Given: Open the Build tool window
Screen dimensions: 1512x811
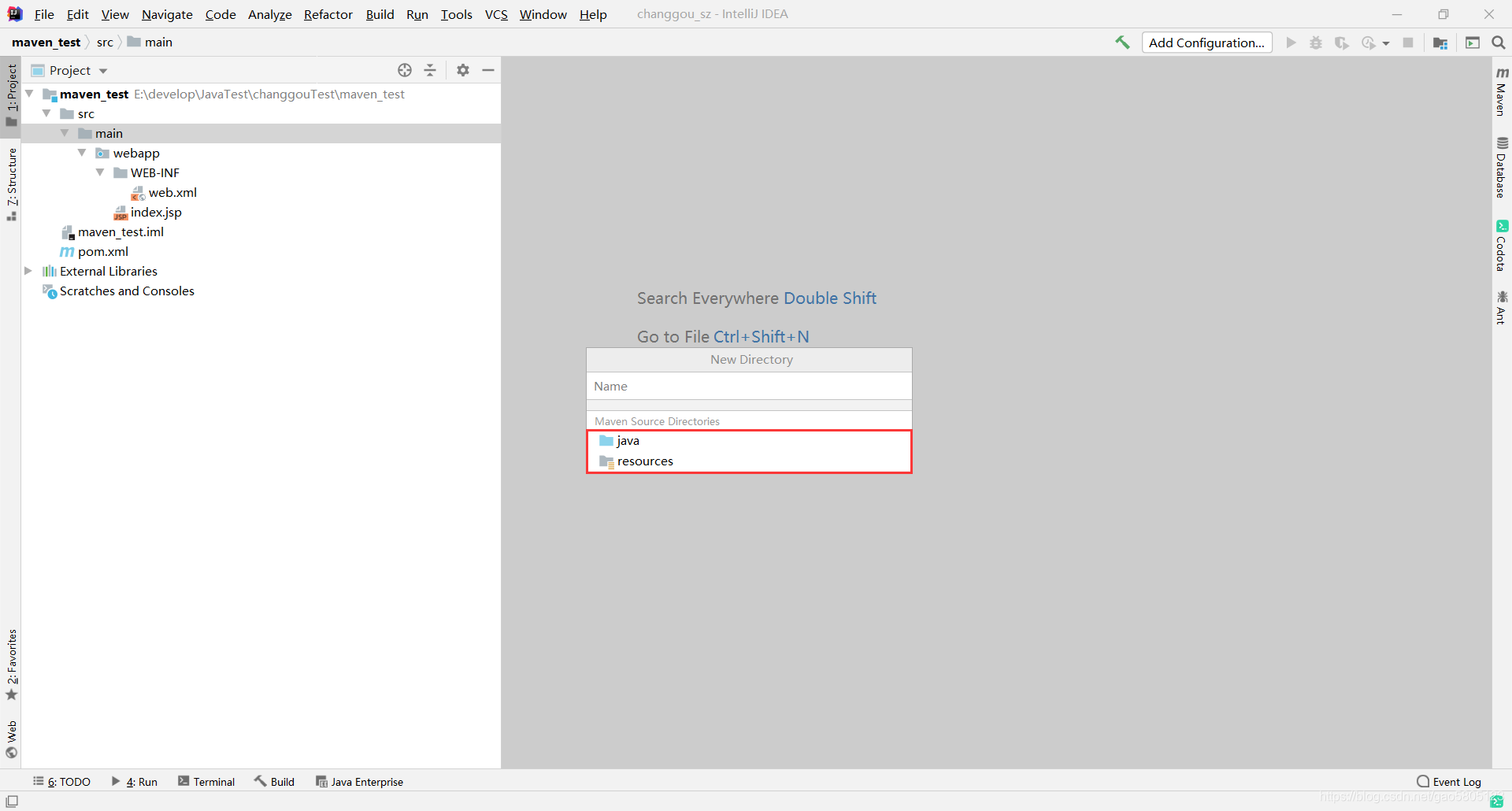Looking at the screenshot, I should 274,782.
